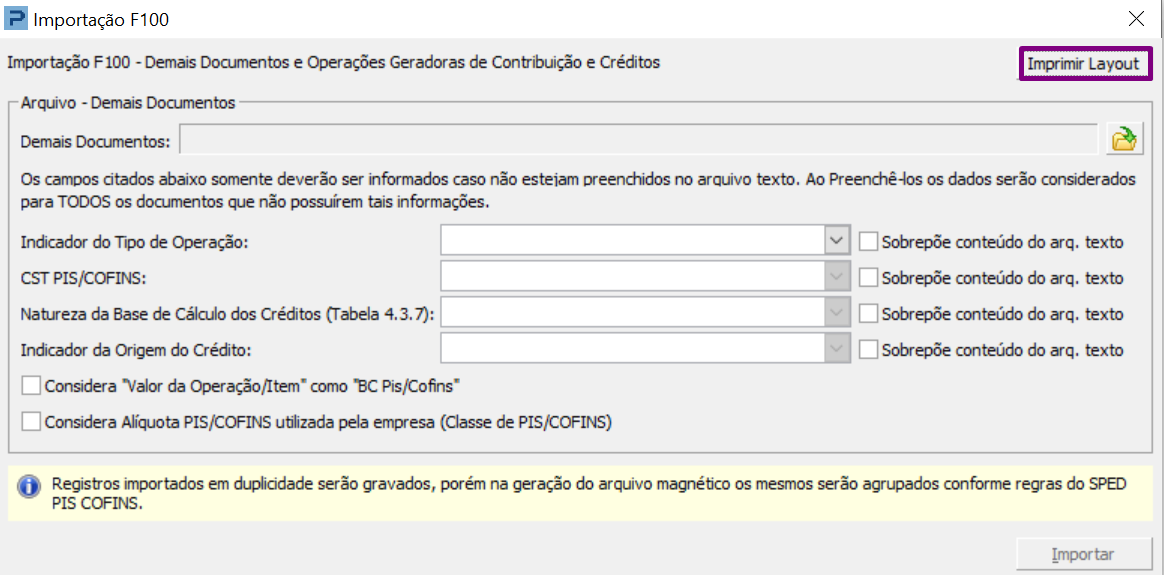This screenshot has width=1164, height=575.
Task: Enable Considera Alíquota PIS/COFINS da empresa
Action: pyautogui.click(x=31, y=422)
